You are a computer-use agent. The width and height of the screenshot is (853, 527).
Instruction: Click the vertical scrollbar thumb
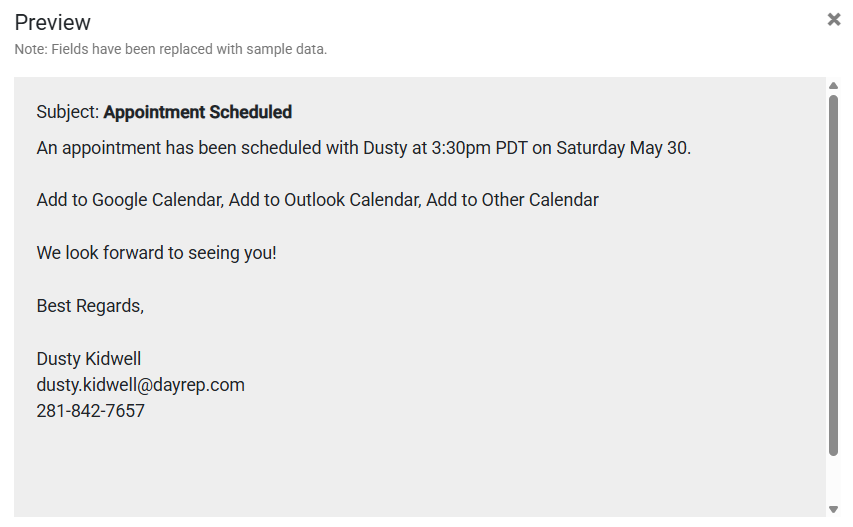pyautogui.click(x=834, y=275)
